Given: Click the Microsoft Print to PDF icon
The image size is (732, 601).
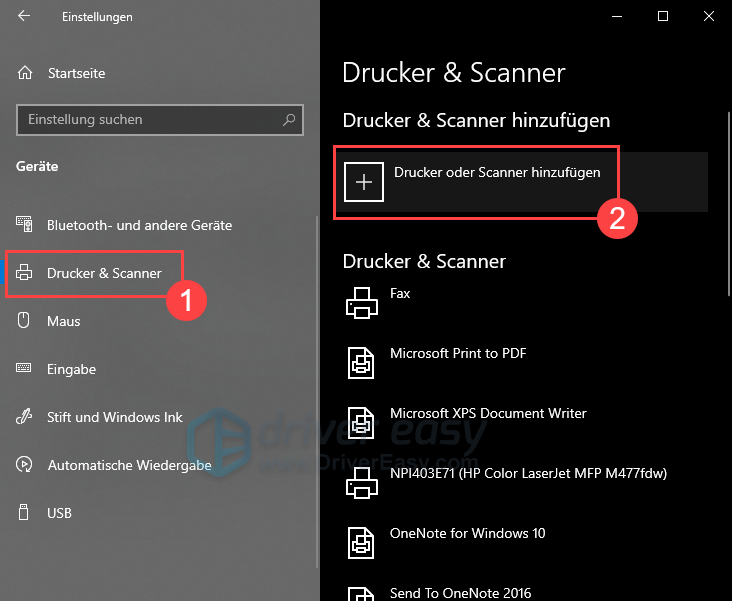Looking at the screenshot, I should [361, 363].
